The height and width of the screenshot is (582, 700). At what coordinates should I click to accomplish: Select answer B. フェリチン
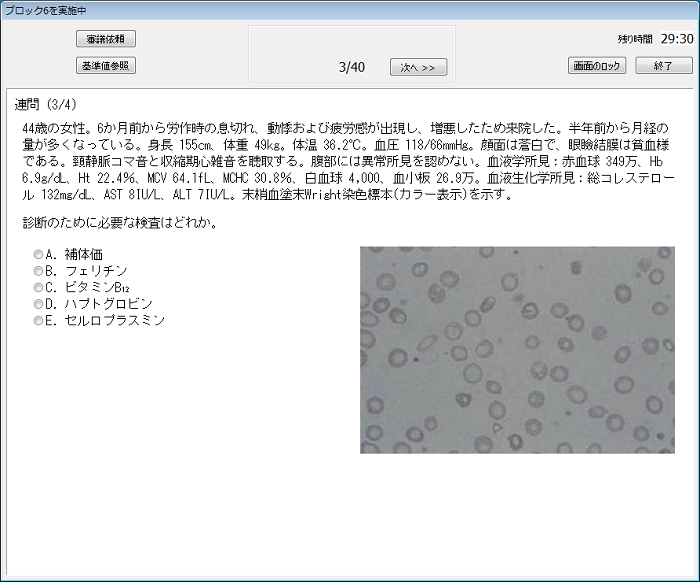click(81, 271)
